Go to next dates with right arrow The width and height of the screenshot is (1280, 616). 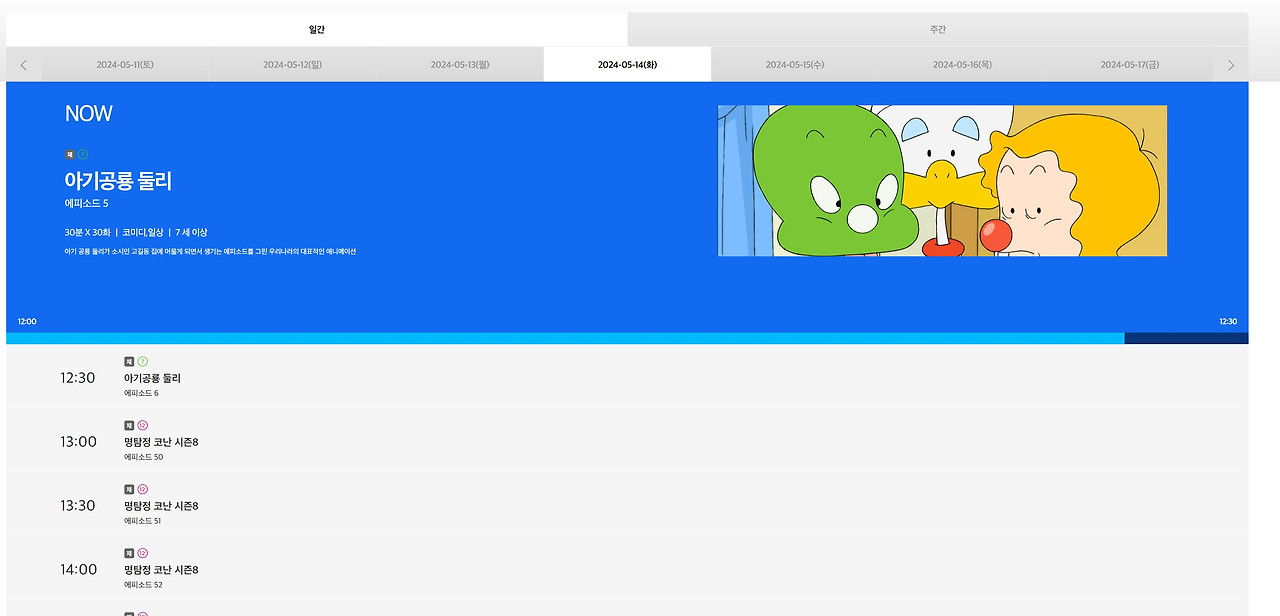1231,65
